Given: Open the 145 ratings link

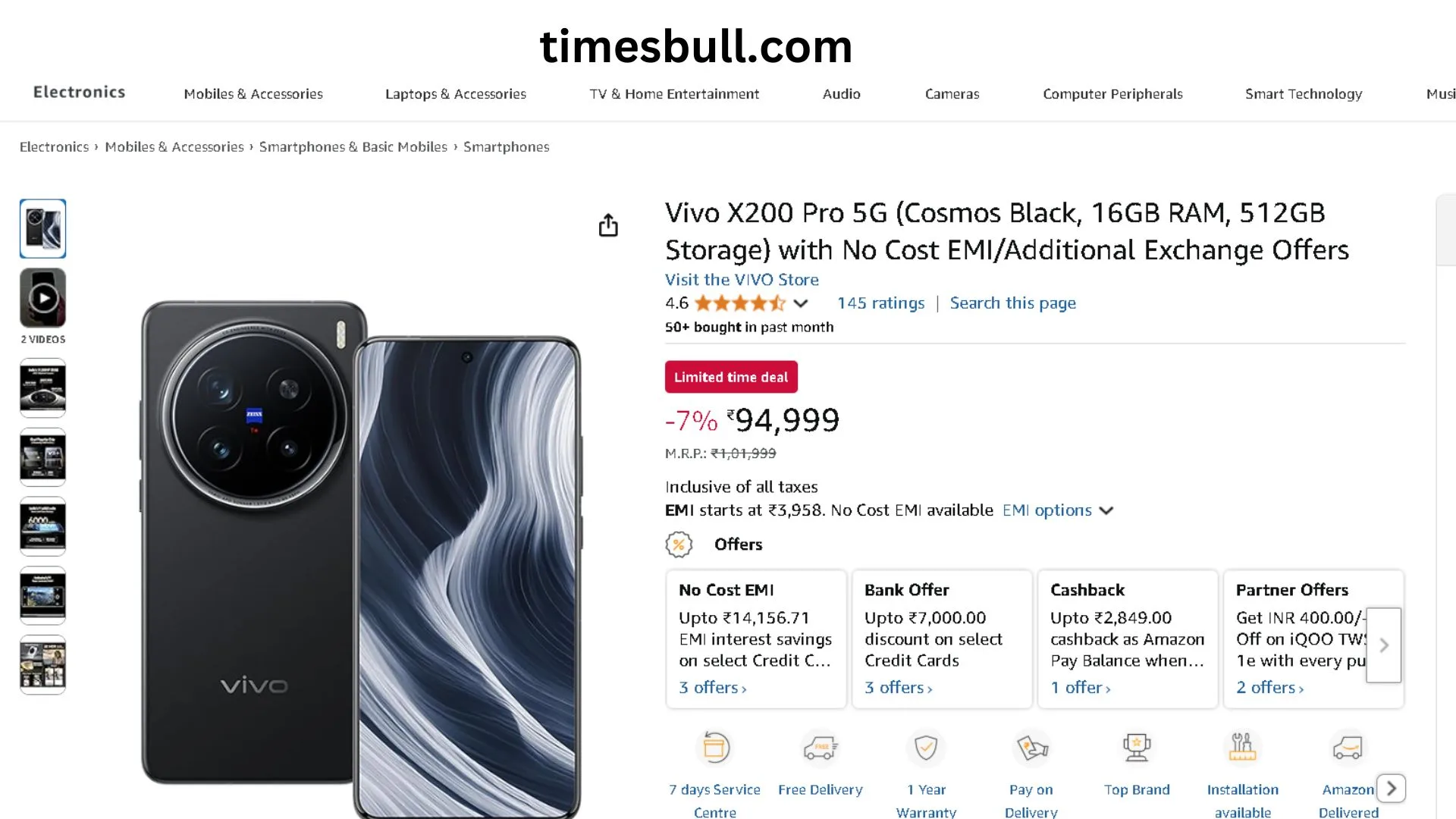Looking at the screenshot, I should 880,303.
